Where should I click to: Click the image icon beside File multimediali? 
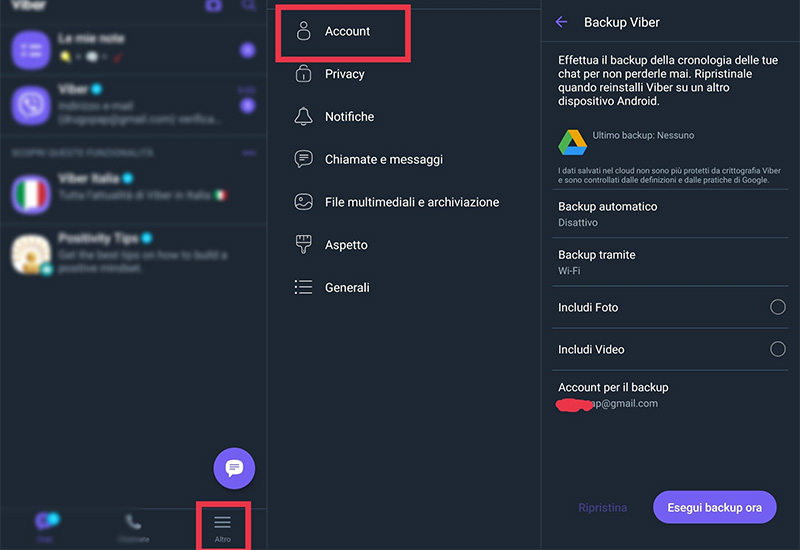click(304, 202)
